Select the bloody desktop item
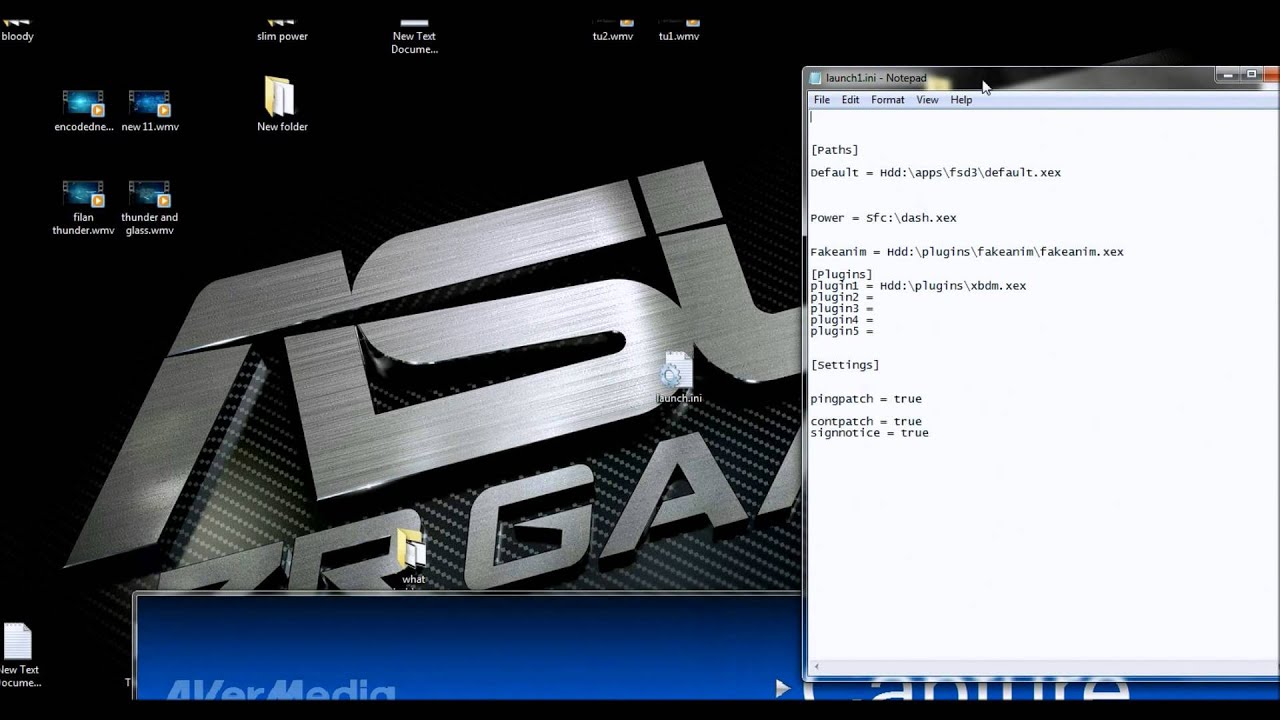The width and height of the screenshot is (1280, 720). (x=17, y=28)
